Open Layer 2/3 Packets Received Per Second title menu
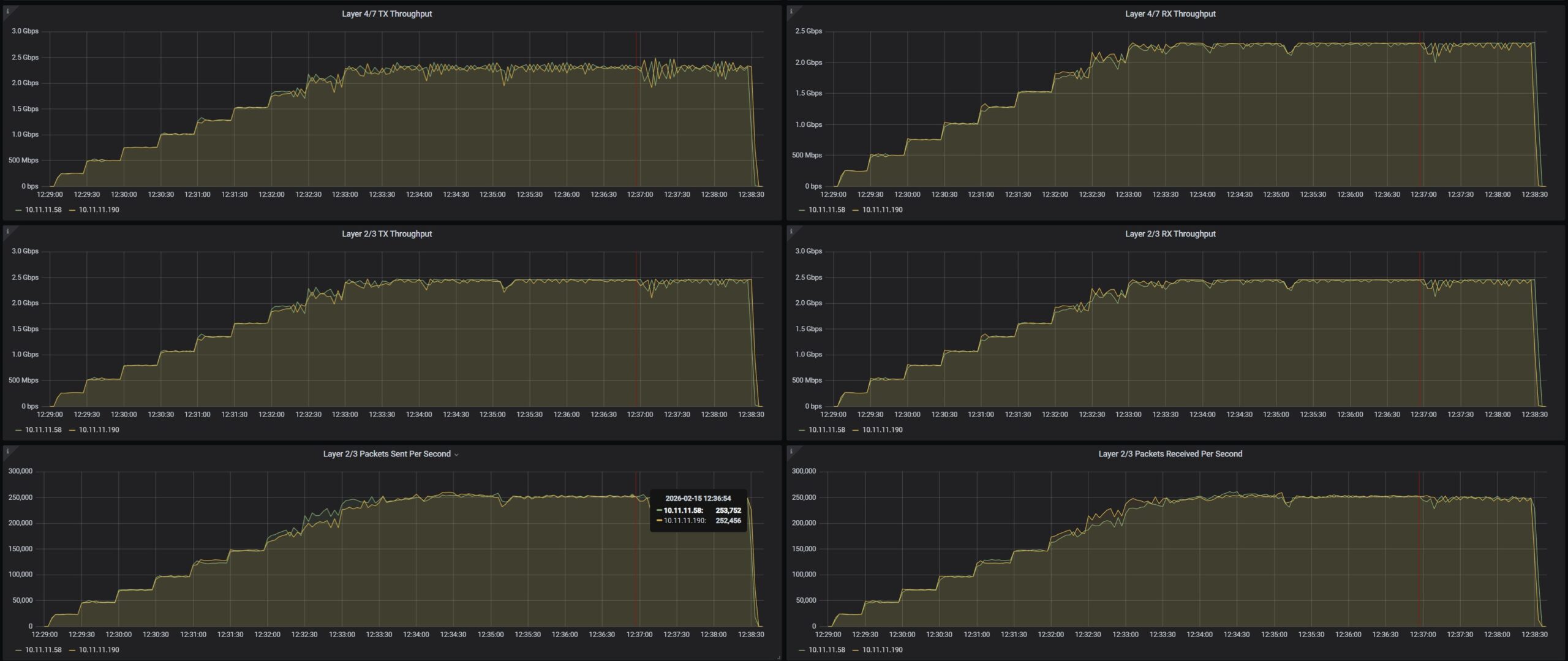Image resolution: width=1568 pixels, height=661 pixels. [1170, 454]
